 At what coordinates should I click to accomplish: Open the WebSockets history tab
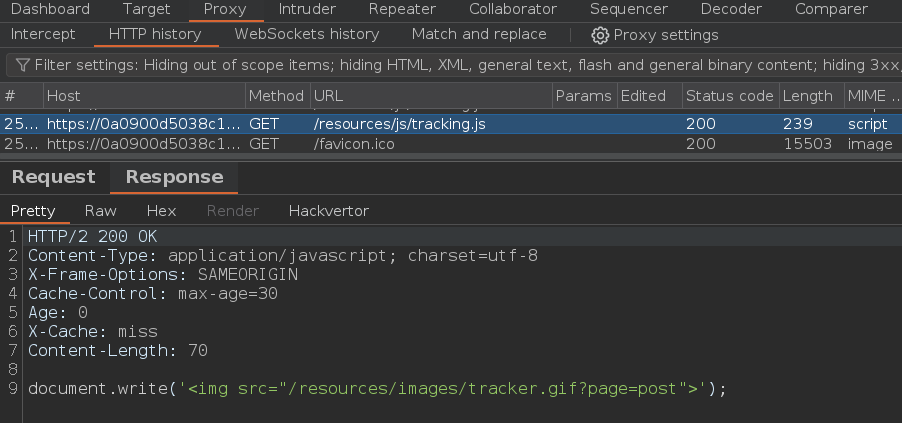pyautogui.click(x=306, y=34)
